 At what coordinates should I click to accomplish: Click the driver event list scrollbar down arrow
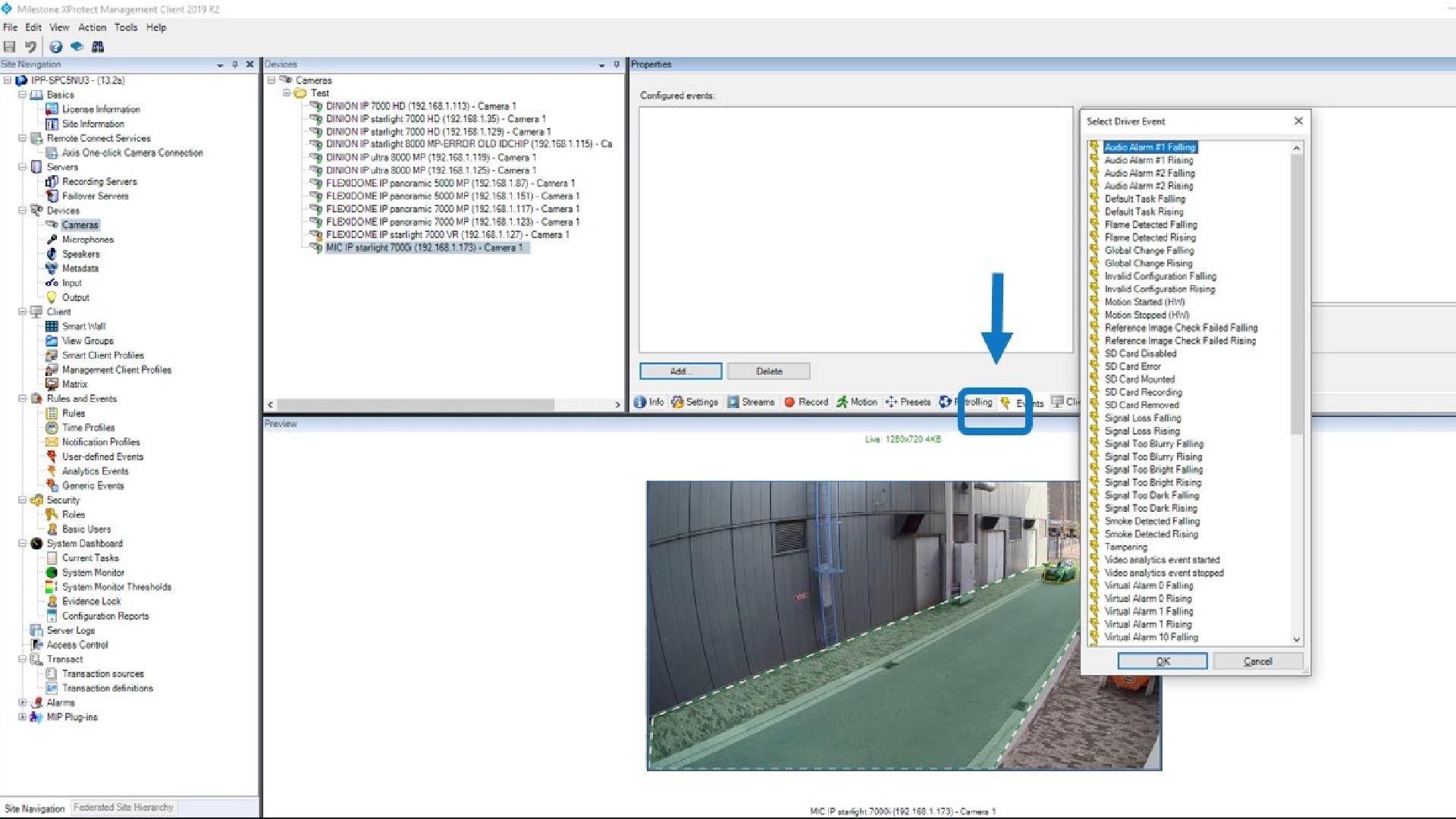click(1296, 639)
